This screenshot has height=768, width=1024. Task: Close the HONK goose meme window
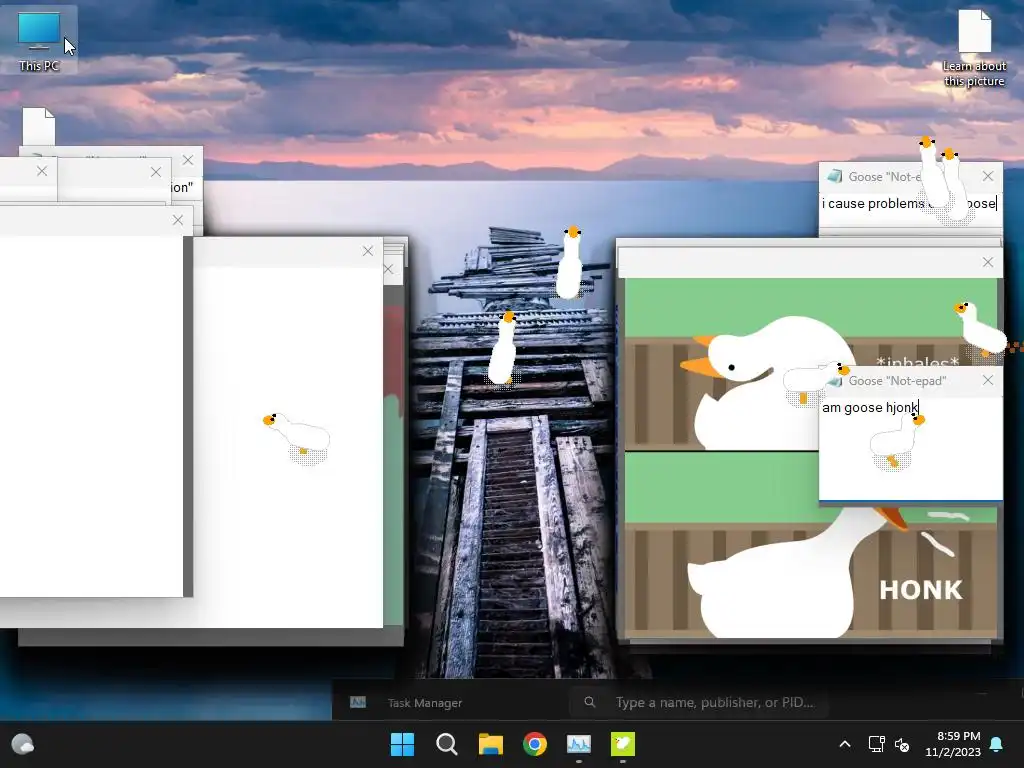pos(987,262)
